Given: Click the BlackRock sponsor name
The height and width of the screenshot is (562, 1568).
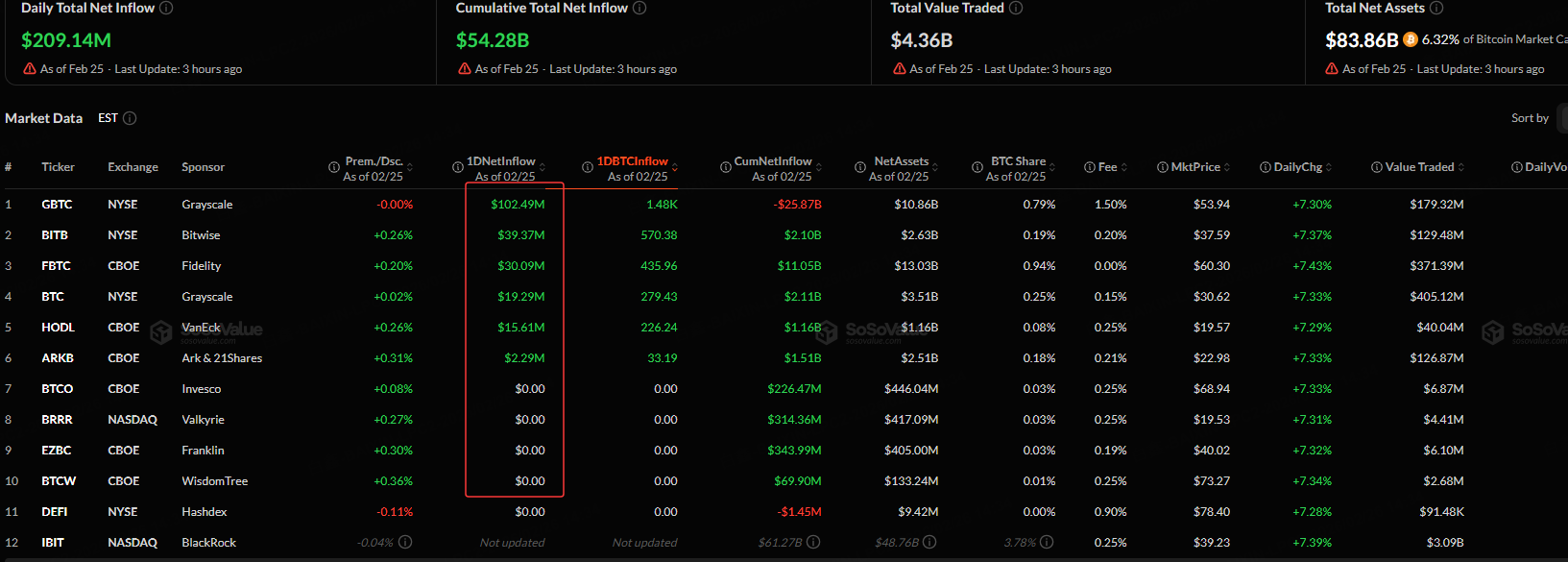Looking at the screenshot, I should pyautogui.click(x=209, y=543).
